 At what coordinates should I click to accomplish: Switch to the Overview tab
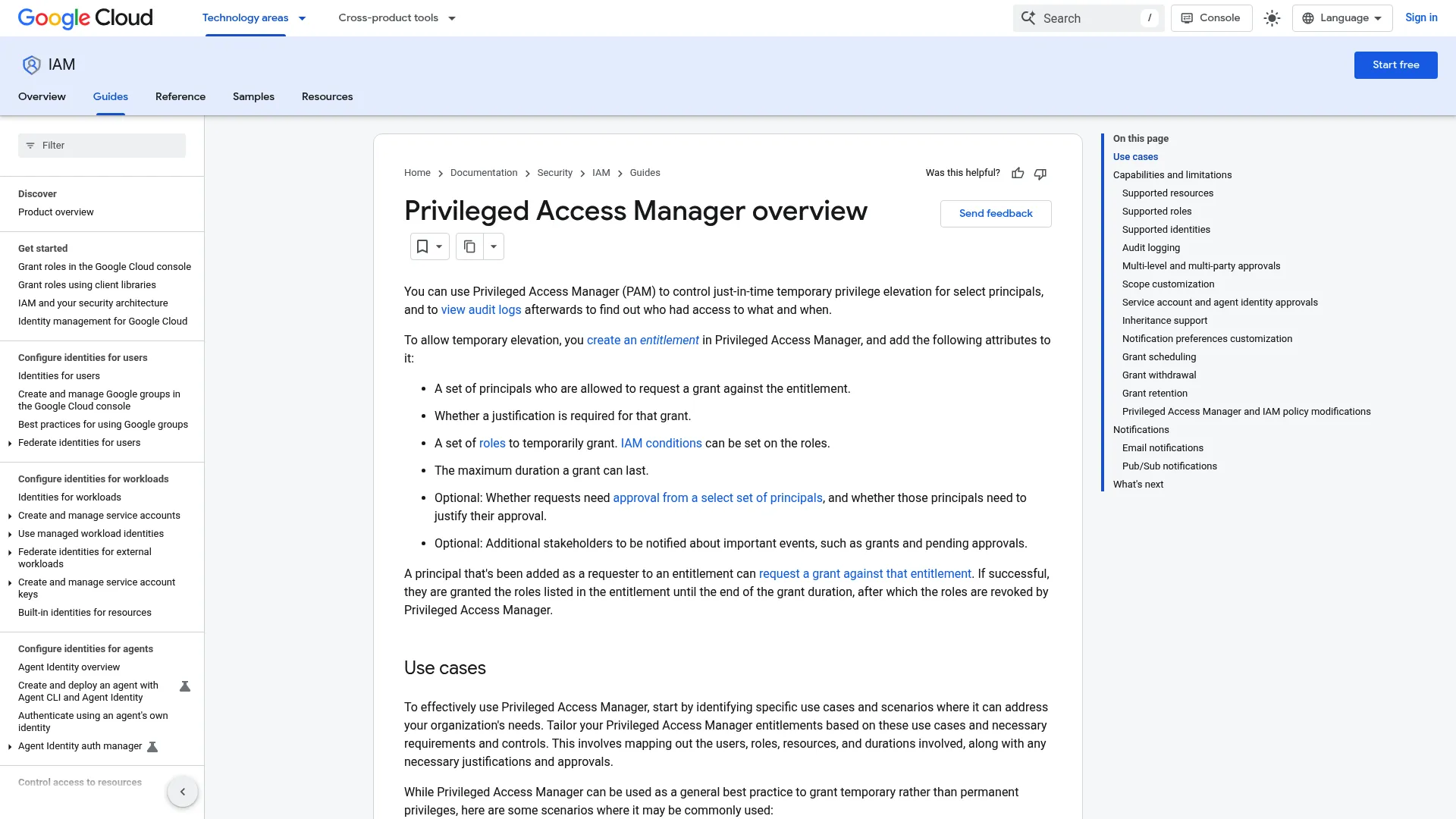coord(42,97)
